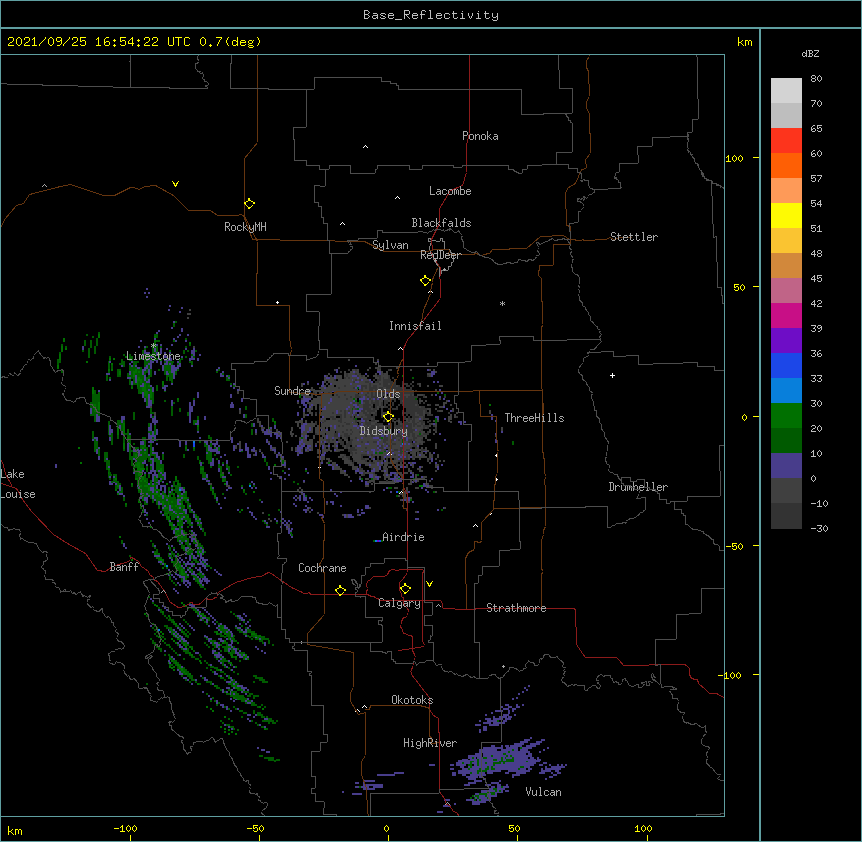Pick the blue 36 dBZ legend swatch
Viewport: 862px width, 842px height.
click(786, 365)
